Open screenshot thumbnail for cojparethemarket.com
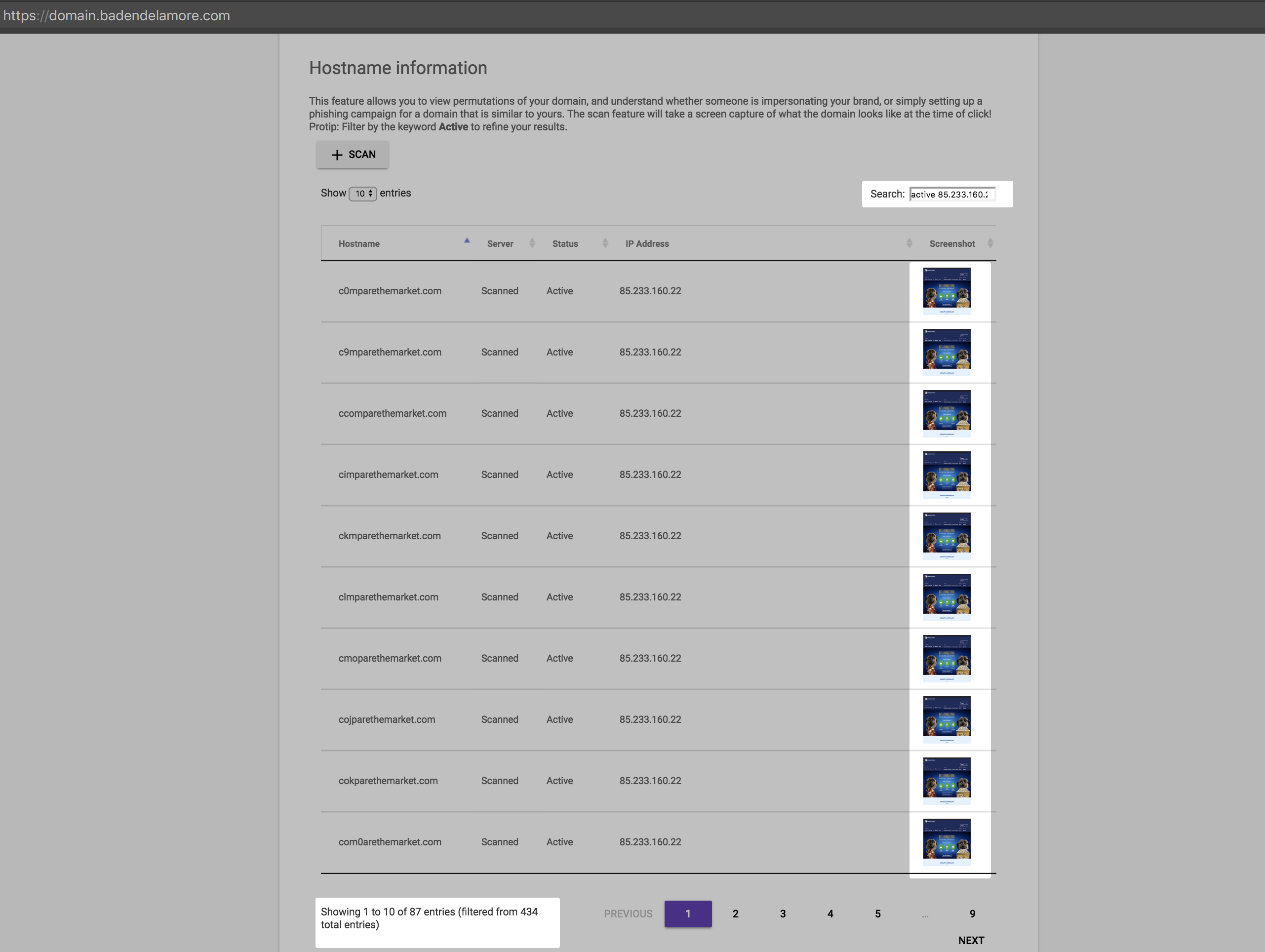Screen dimensions: 1265x952 [947, 719]
